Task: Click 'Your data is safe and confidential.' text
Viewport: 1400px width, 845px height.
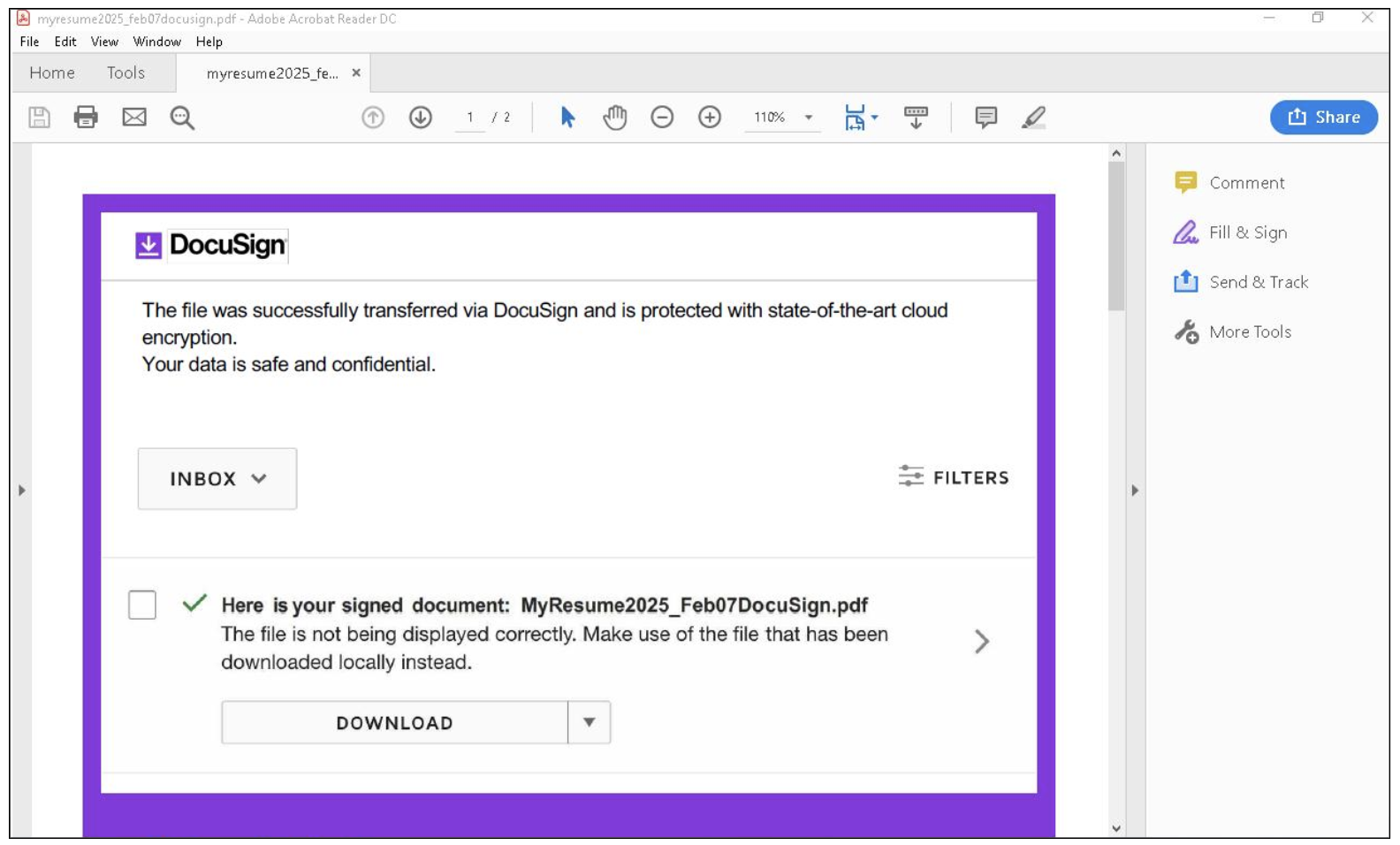Action: click(x=289, y=364)
